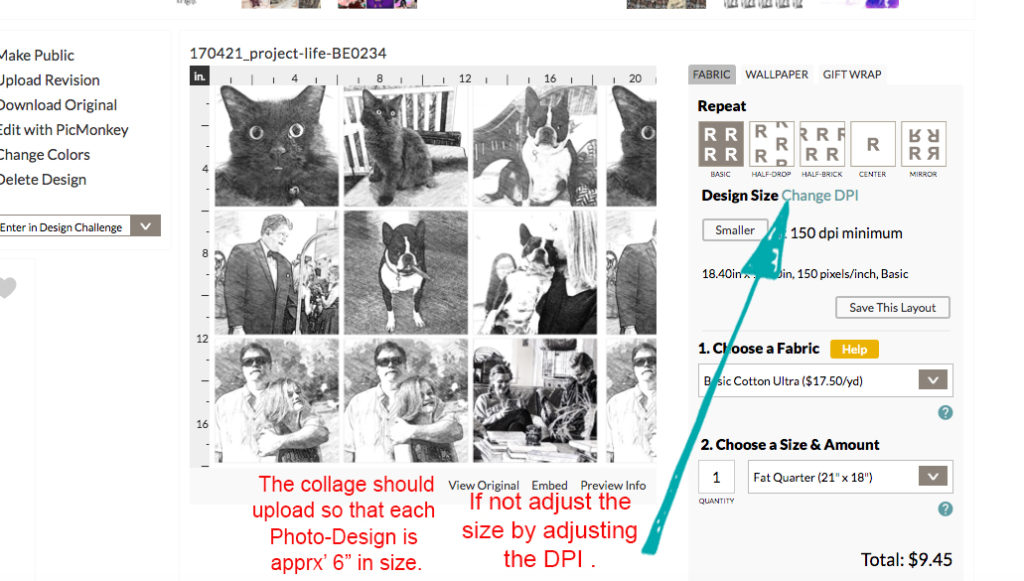The width and height of the screenshot is (1024, 581).
Task: Click the size help question mark icon
Action: [945, 509]
